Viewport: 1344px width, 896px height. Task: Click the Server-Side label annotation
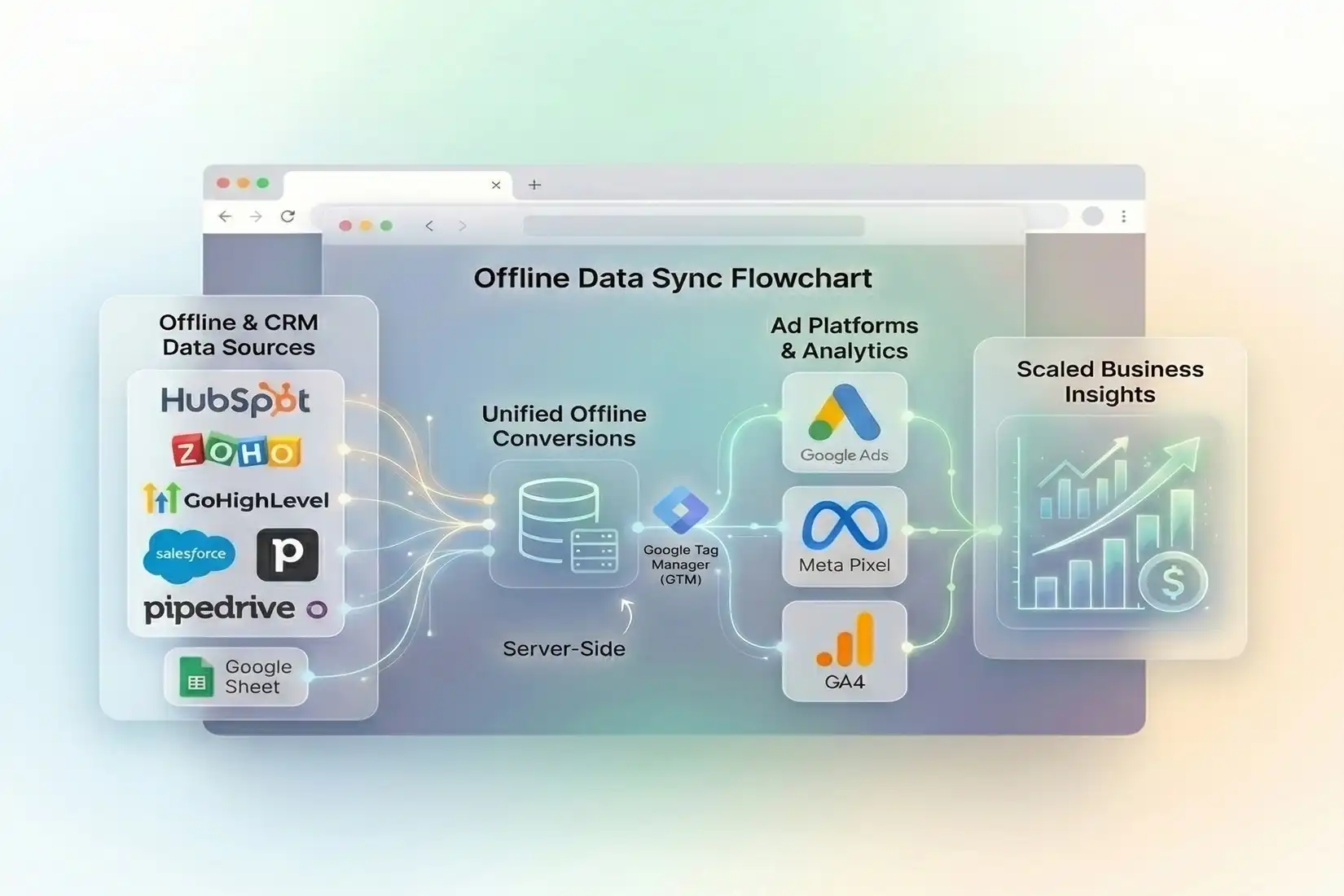coord(564,649)
